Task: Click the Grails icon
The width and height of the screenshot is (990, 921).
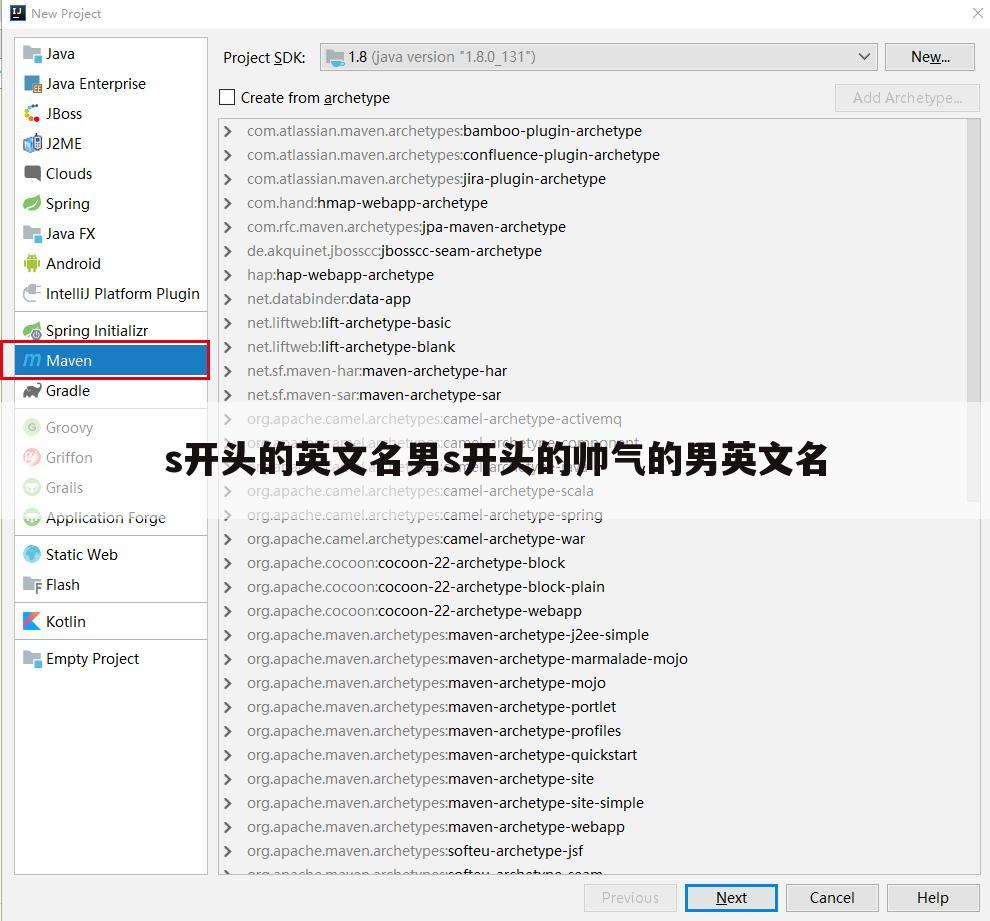Action: pos(32,487)
